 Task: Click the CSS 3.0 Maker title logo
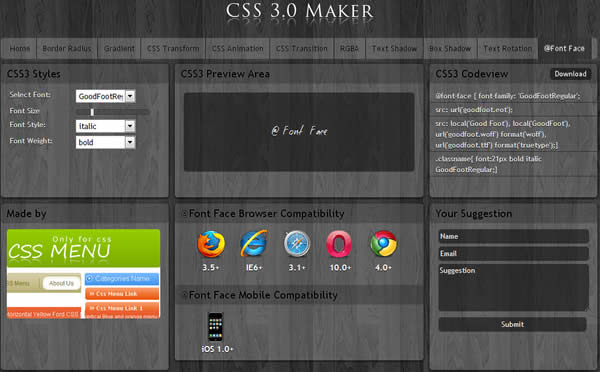(x=300, y=11)
